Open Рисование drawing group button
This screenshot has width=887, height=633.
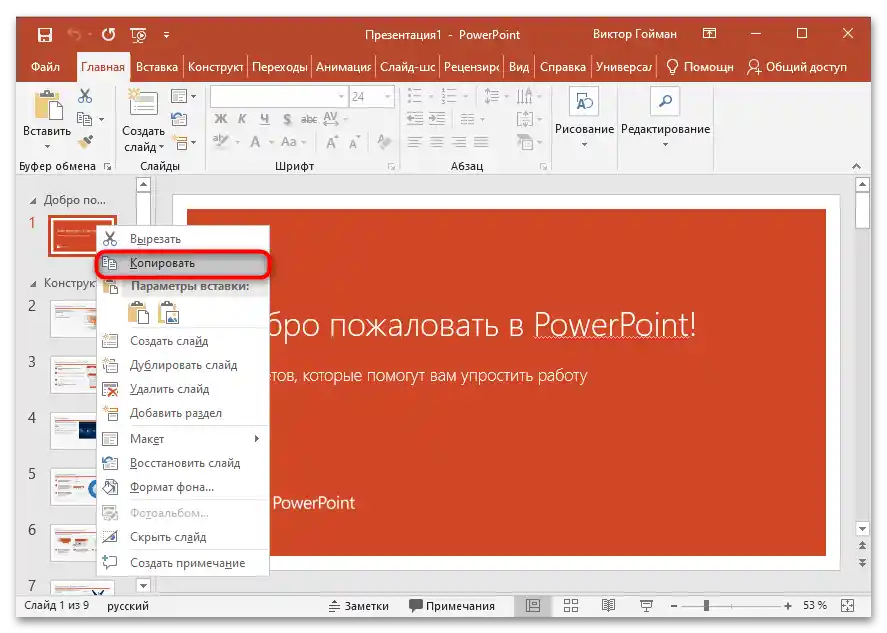(x=584, y=118)
